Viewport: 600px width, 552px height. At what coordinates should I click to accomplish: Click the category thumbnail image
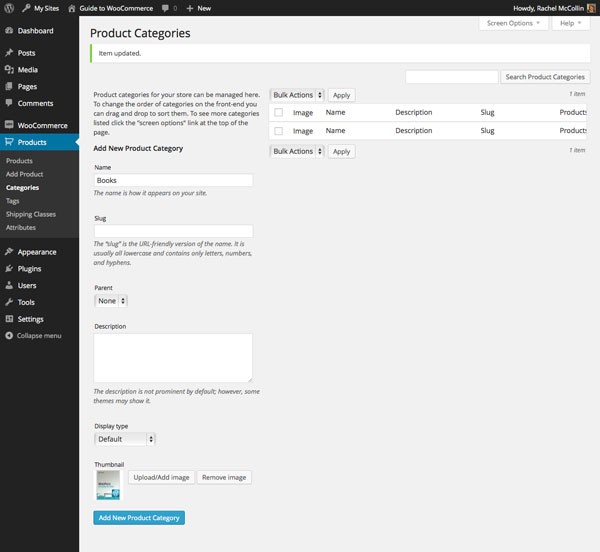point(108,485)
